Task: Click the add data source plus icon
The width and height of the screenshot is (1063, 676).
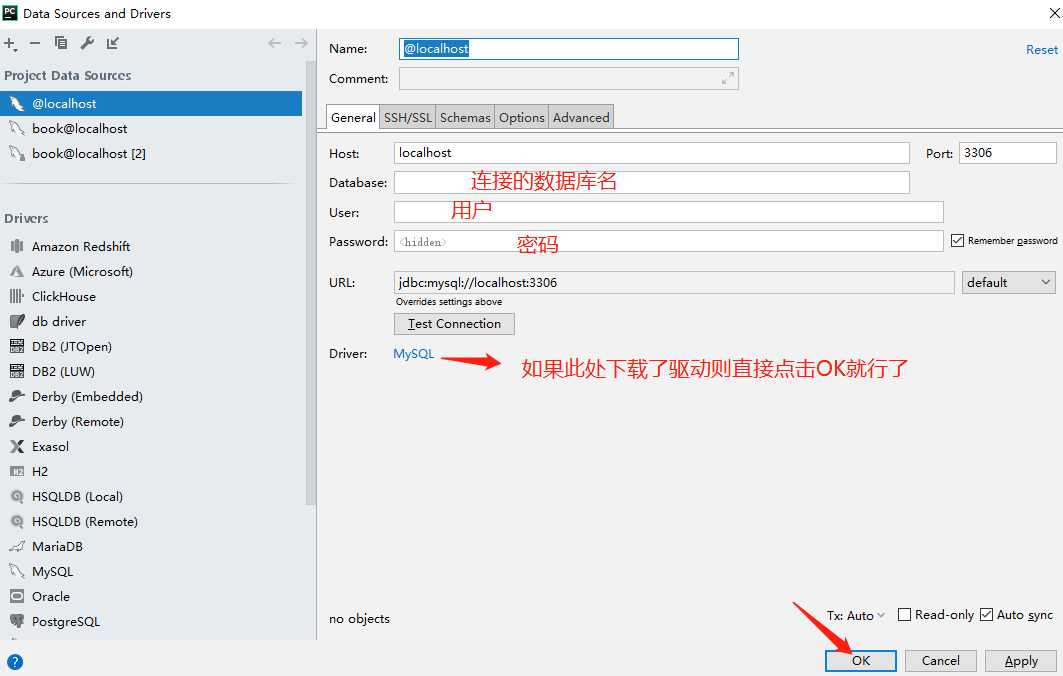Action: click(x=10, y=43)
